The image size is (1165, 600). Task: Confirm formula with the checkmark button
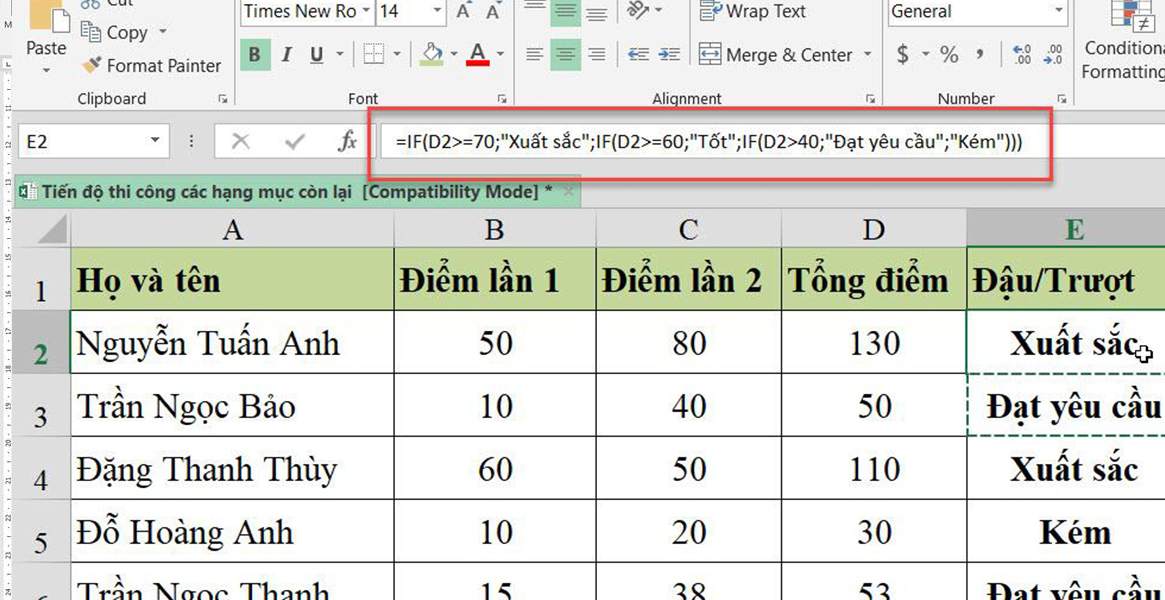293,141
